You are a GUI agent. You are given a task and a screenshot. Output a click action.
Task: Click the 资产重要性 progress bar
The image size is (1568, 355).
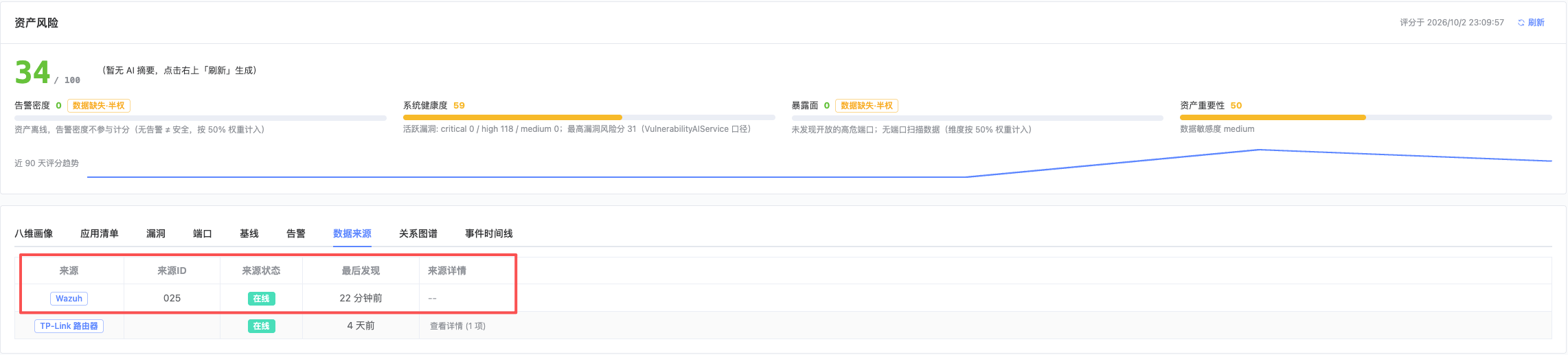click(x=1366, y=117)
